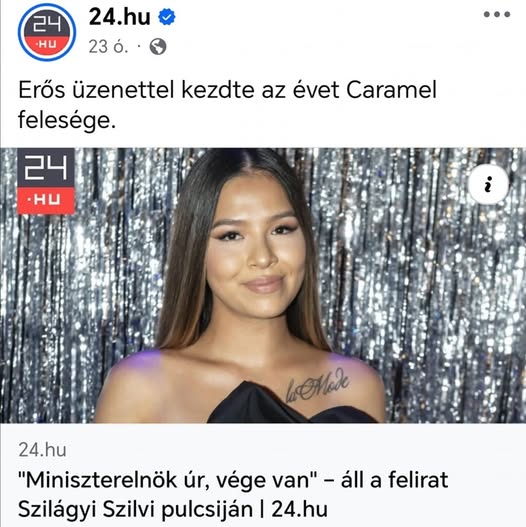This screenshot has width=526, height=527.
Task: Open the round info 'i' button on image
Action: [x=488, y=184]
